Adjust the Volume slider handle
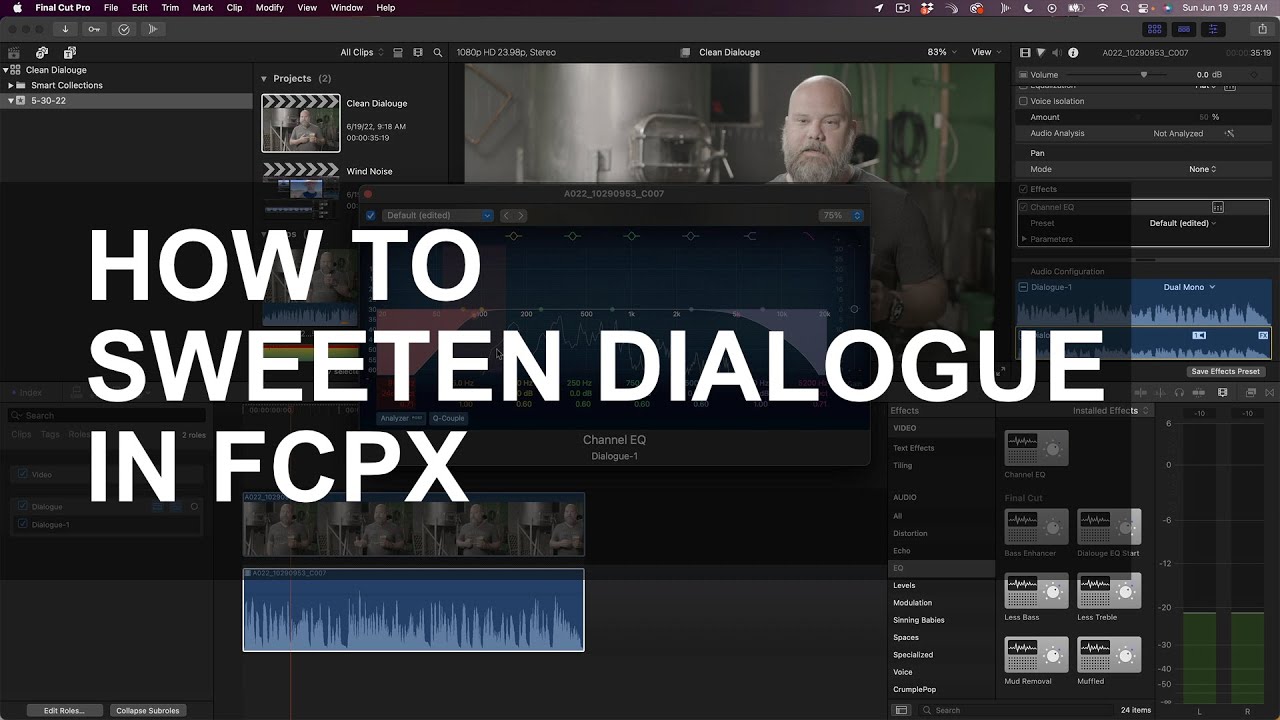 [x=1144, y=74]
